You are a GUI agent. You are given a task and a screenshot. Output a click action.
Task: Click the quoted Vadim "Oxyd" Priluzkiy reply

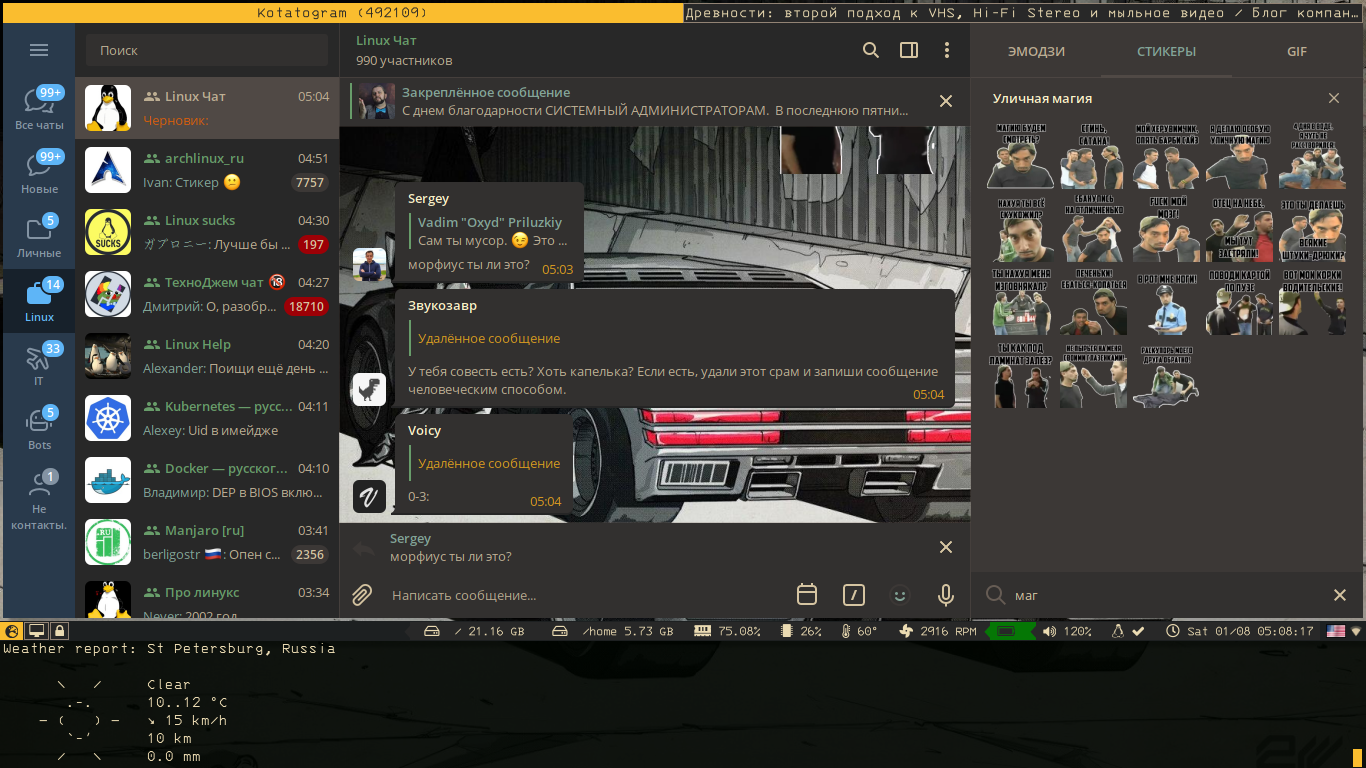(491, 231)
